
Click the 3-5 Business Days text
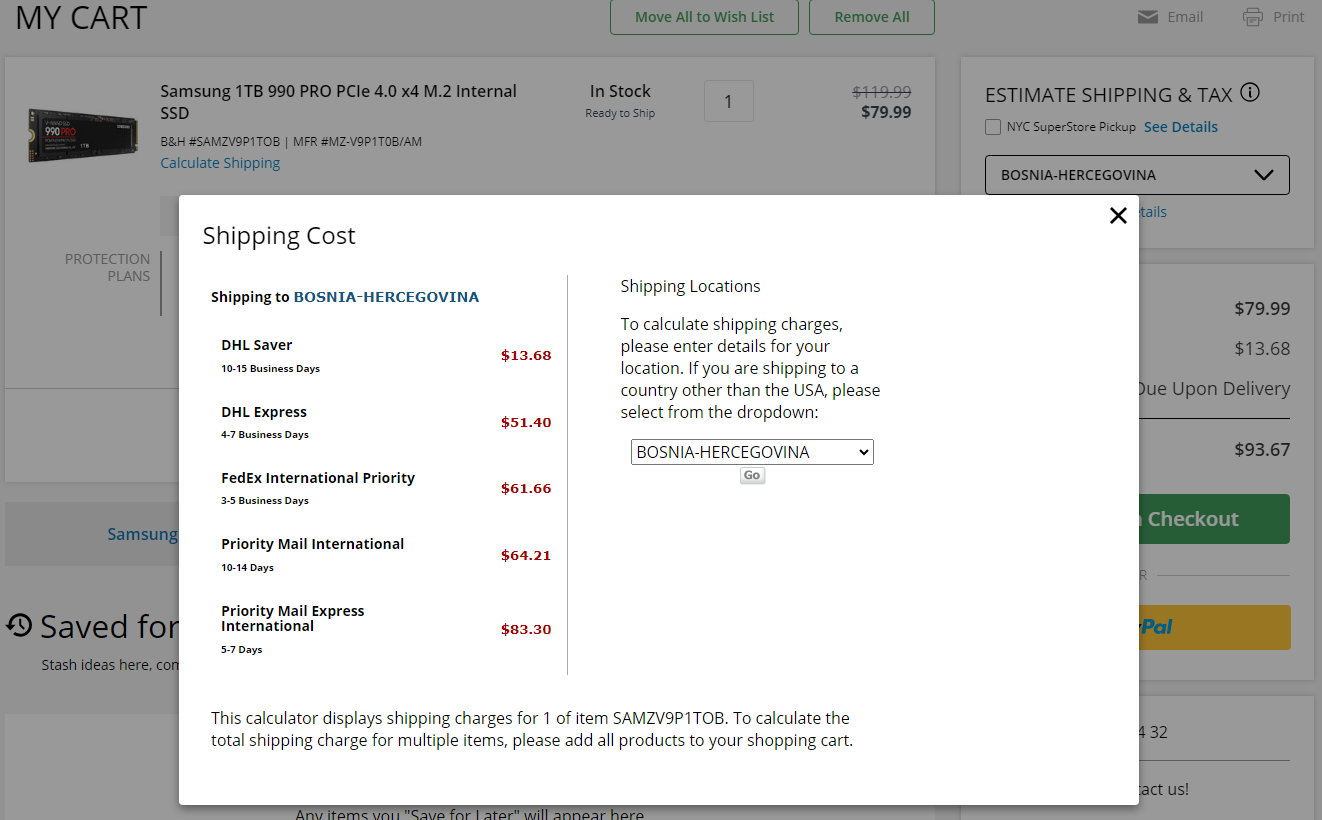265,500
